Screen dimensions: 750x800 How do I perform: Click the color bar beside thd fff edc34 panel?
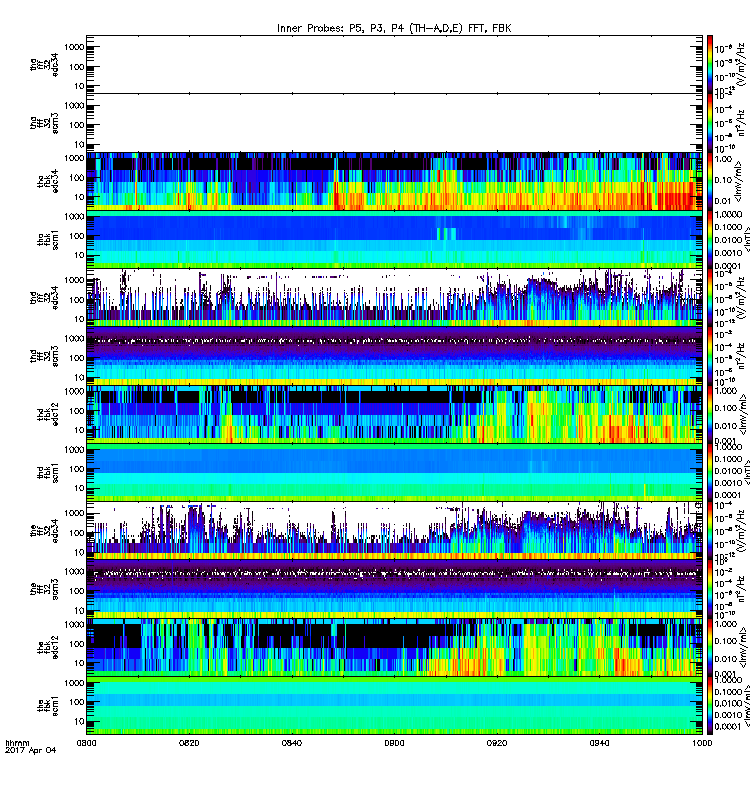(x=710, y=298)
